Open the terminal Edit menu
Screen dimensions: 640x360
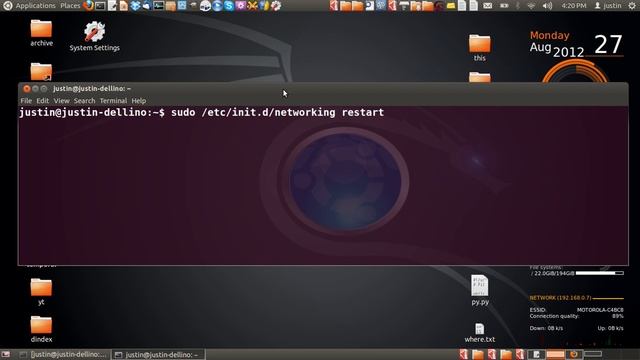coord(42,100)
